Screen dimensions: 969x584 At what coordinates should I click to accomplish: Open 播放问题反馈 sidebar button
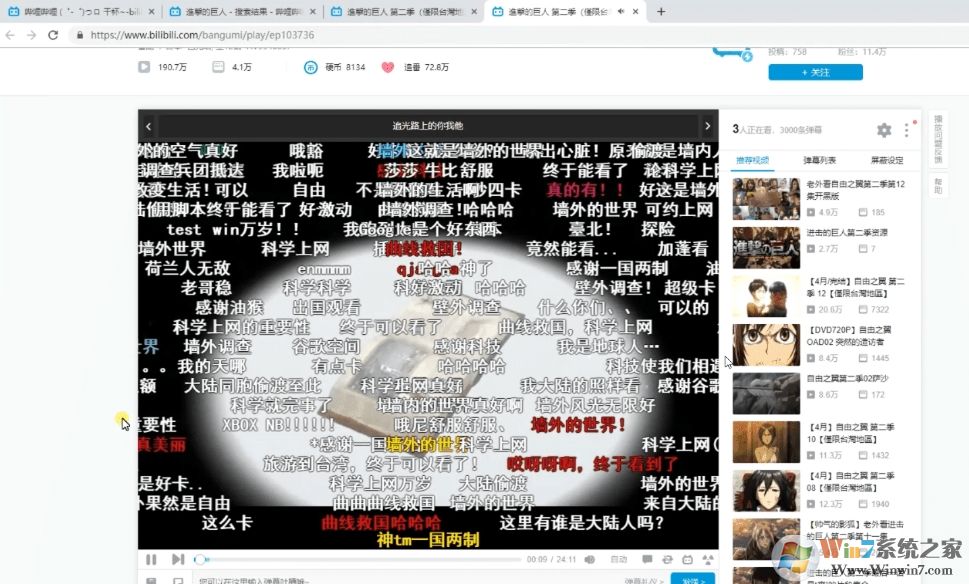pyautogui.click(x=938, y=140)
